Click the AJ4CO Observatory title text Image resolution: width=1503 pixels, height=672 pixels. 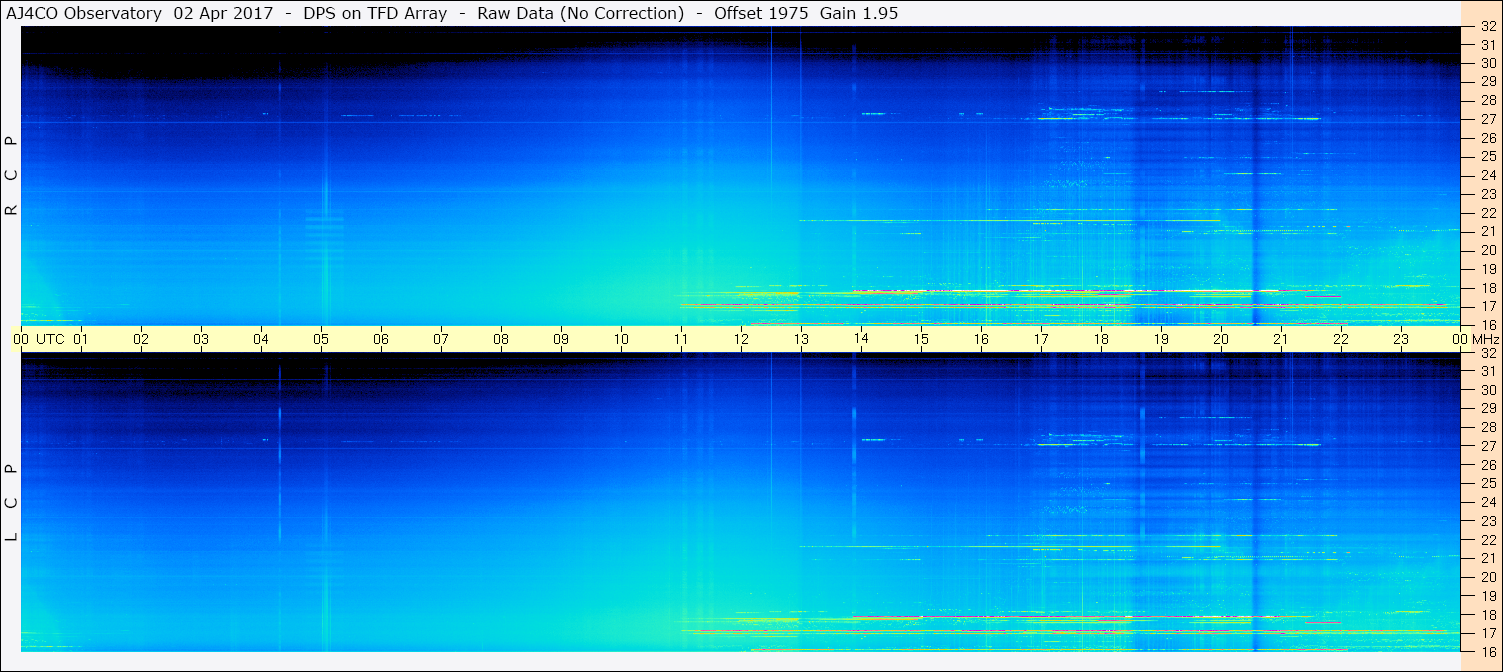pos(84,14)
